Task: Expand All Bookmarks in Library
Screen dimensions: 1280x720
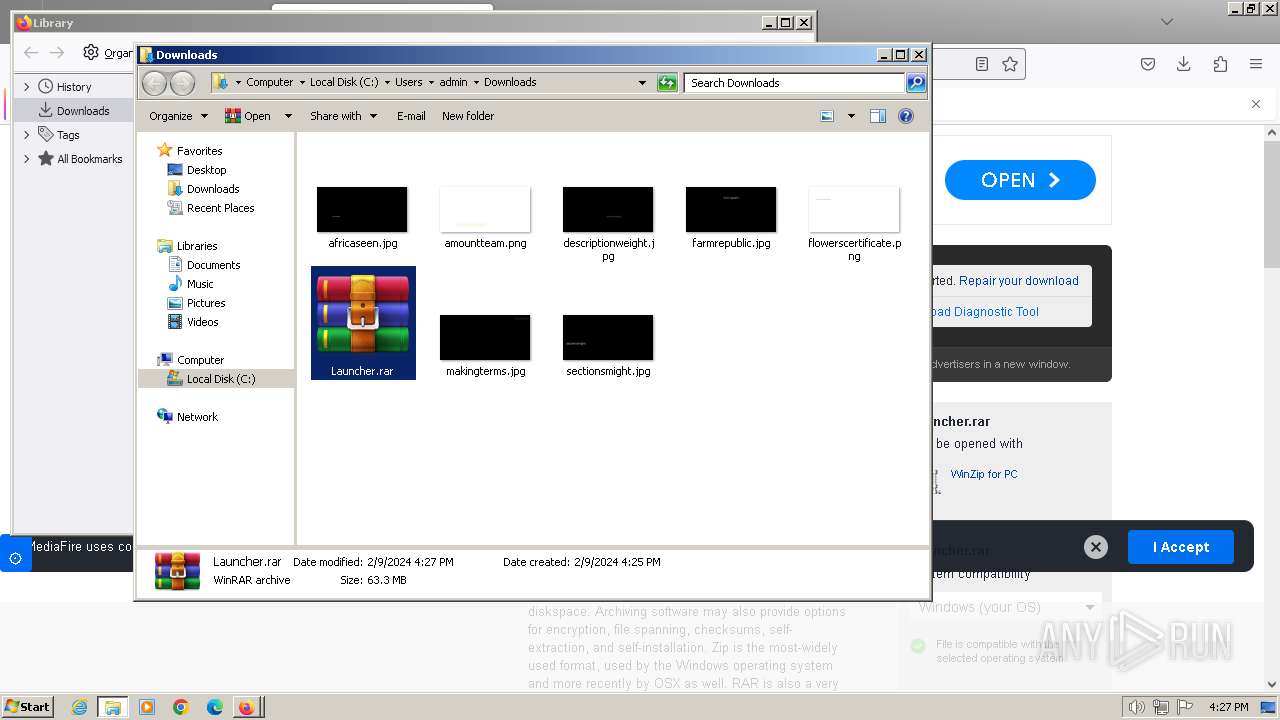Action: 27,159
